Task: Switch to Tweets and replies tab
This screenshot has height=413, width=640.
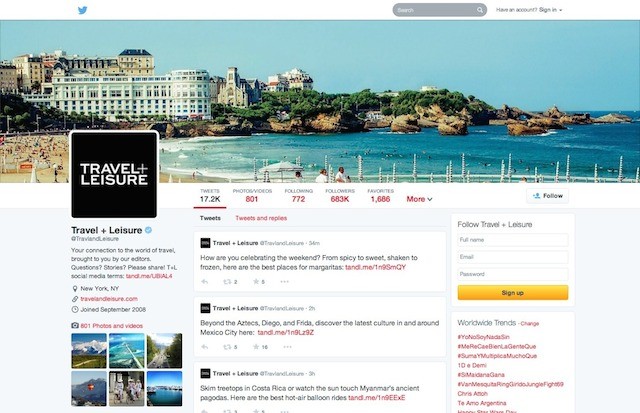Action: pos(261,217)
